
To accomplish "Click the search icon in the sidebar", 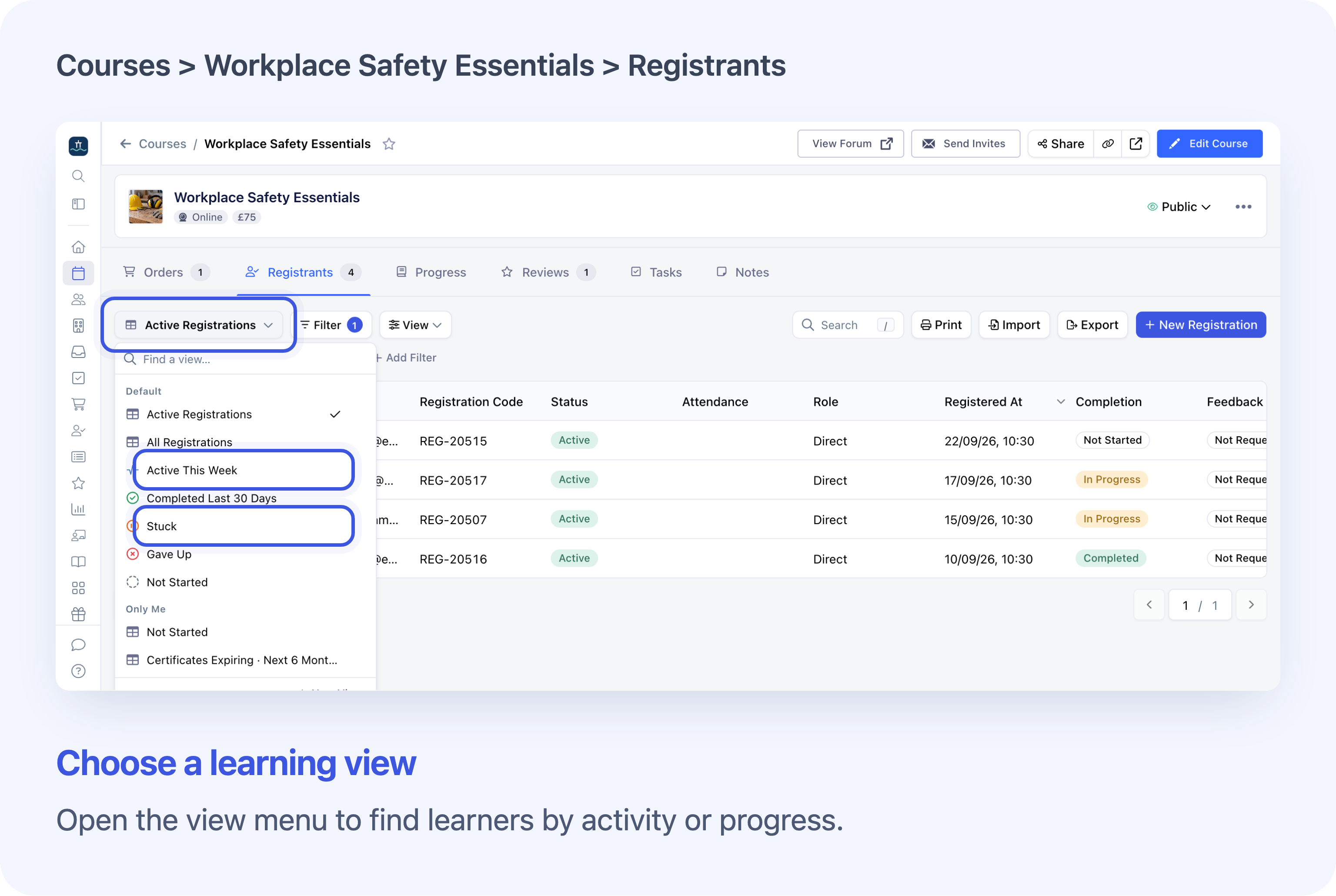I will (78, 176).
